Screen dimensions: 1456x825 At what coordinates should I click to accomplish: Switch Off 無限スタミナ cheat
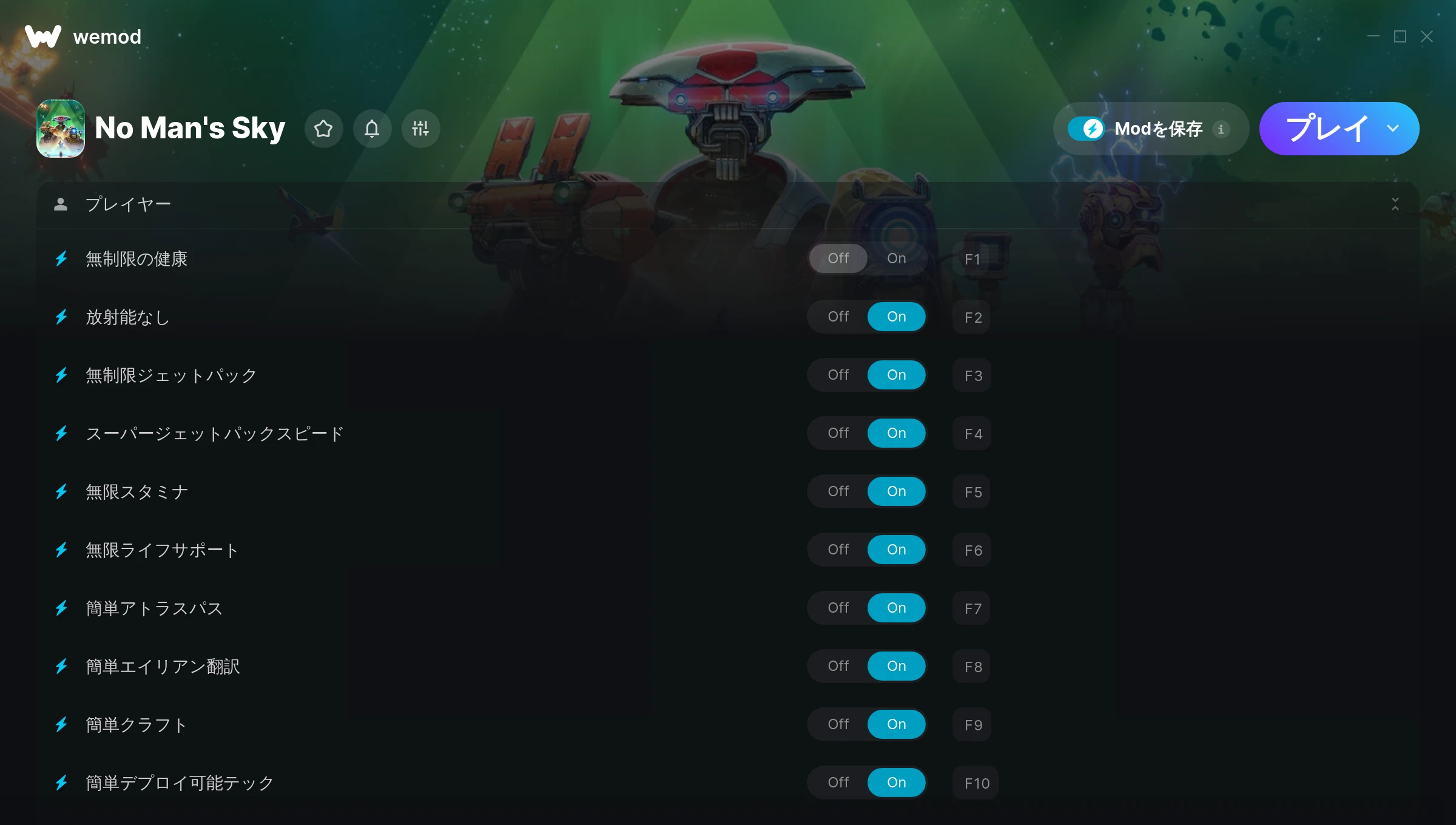pos(838,491)
